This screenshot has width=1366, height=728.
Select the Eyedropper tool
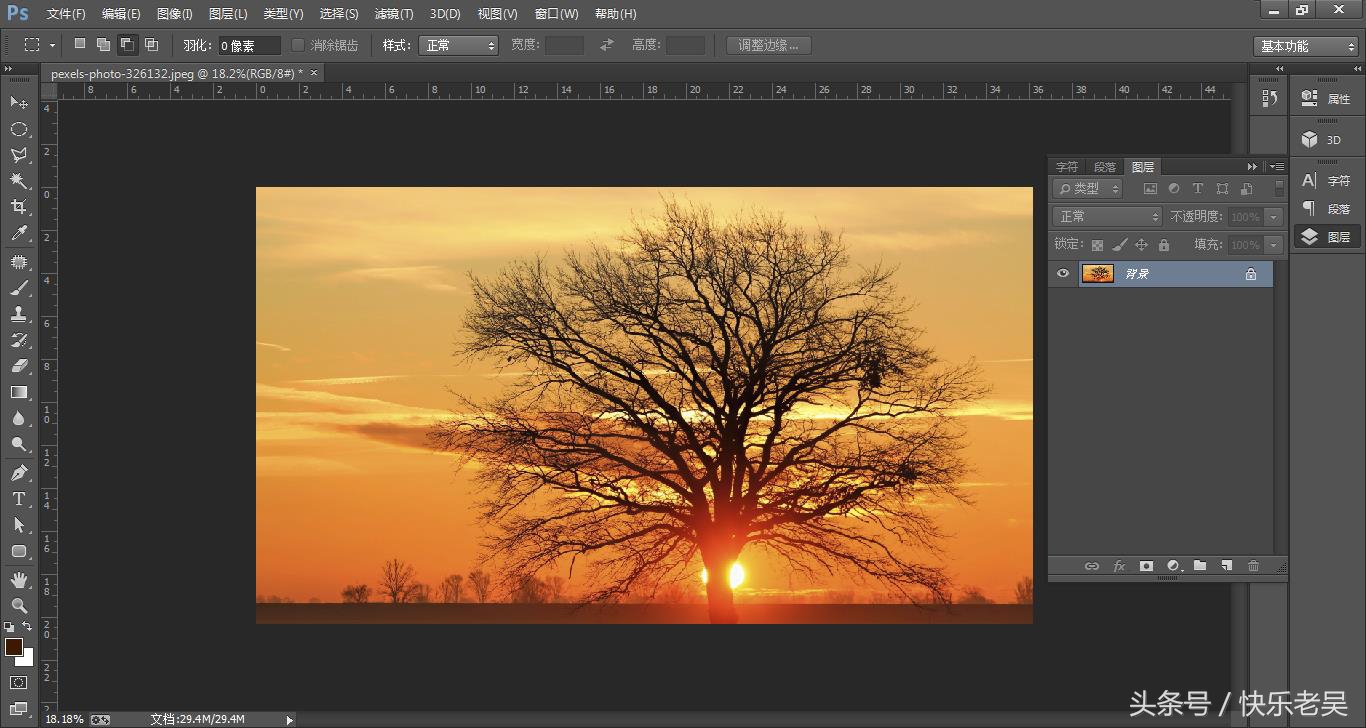pyautogui.click(x=19, y=234)
